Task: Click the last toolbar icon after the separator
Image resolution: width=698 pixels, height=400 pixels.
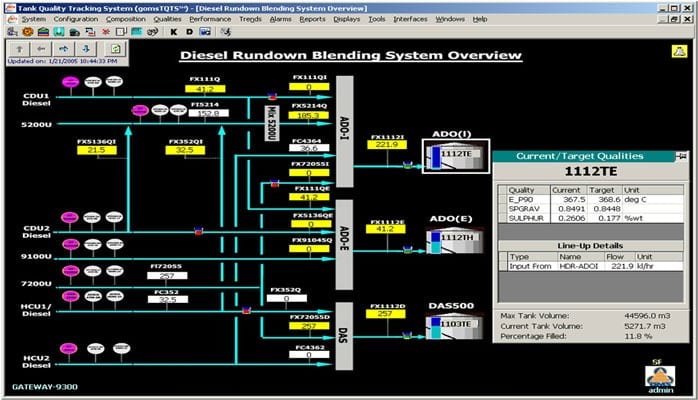Action: coord(226,32)
